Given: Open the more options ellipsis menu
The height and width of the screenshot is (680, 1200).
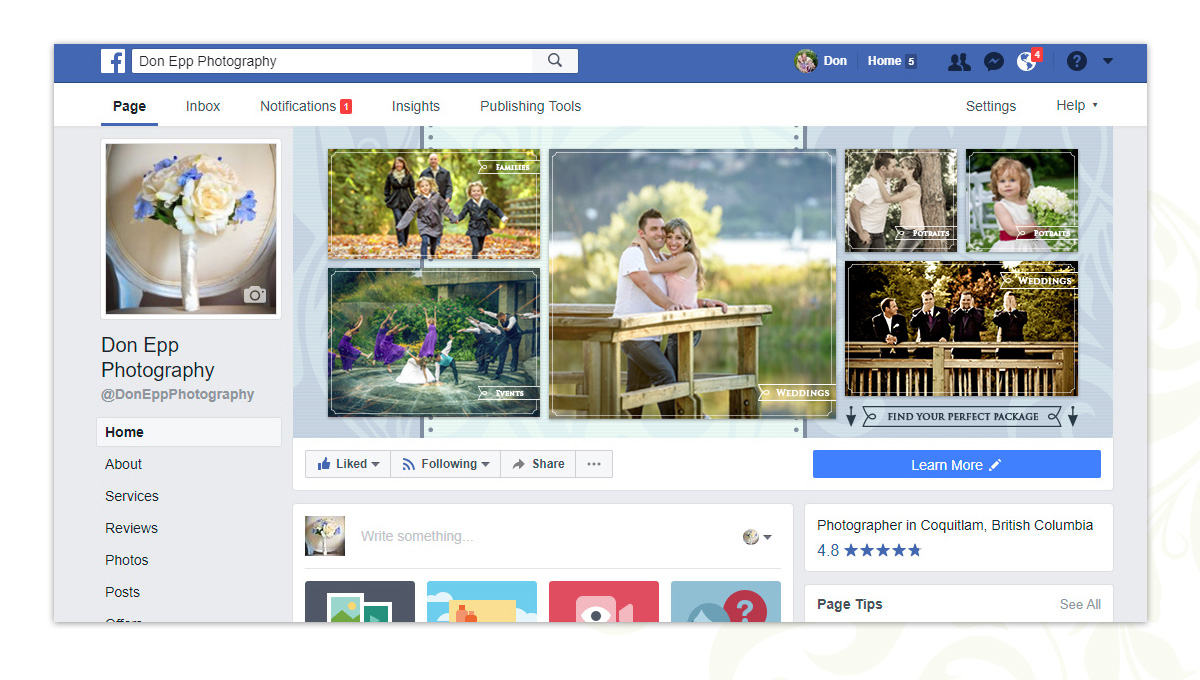Looking at the screenshot, I should point(594,463).
